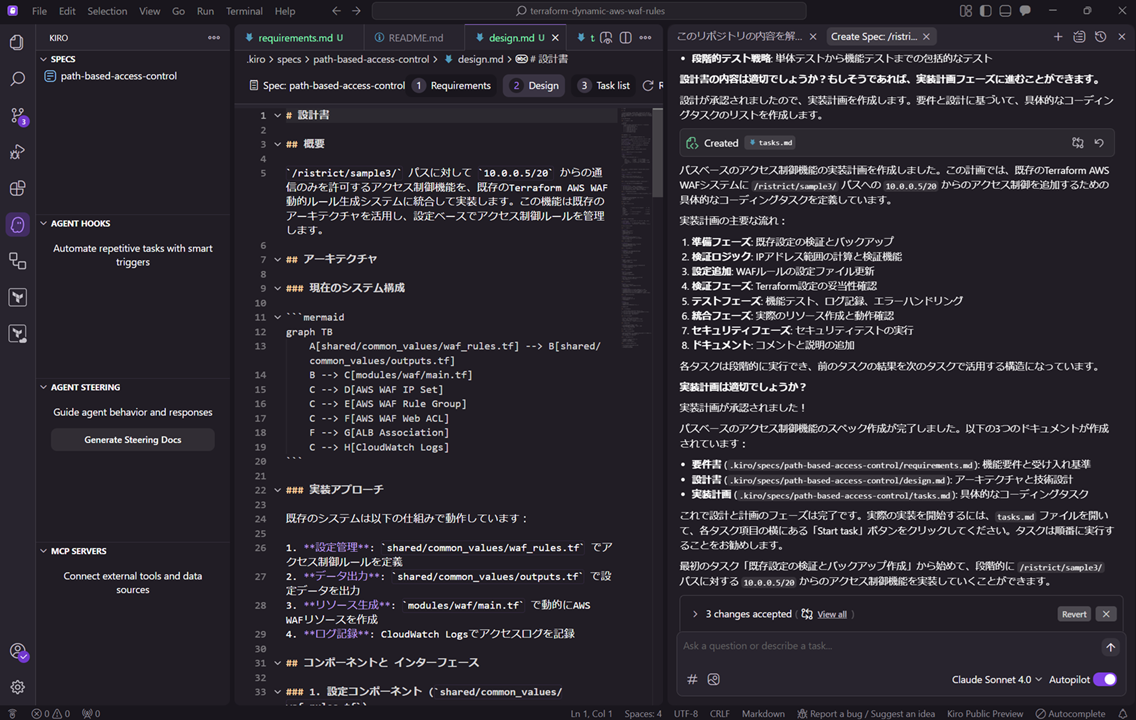
Task: Click the undo arrow in Created tasks.md row
Action: coord(1099,143)
